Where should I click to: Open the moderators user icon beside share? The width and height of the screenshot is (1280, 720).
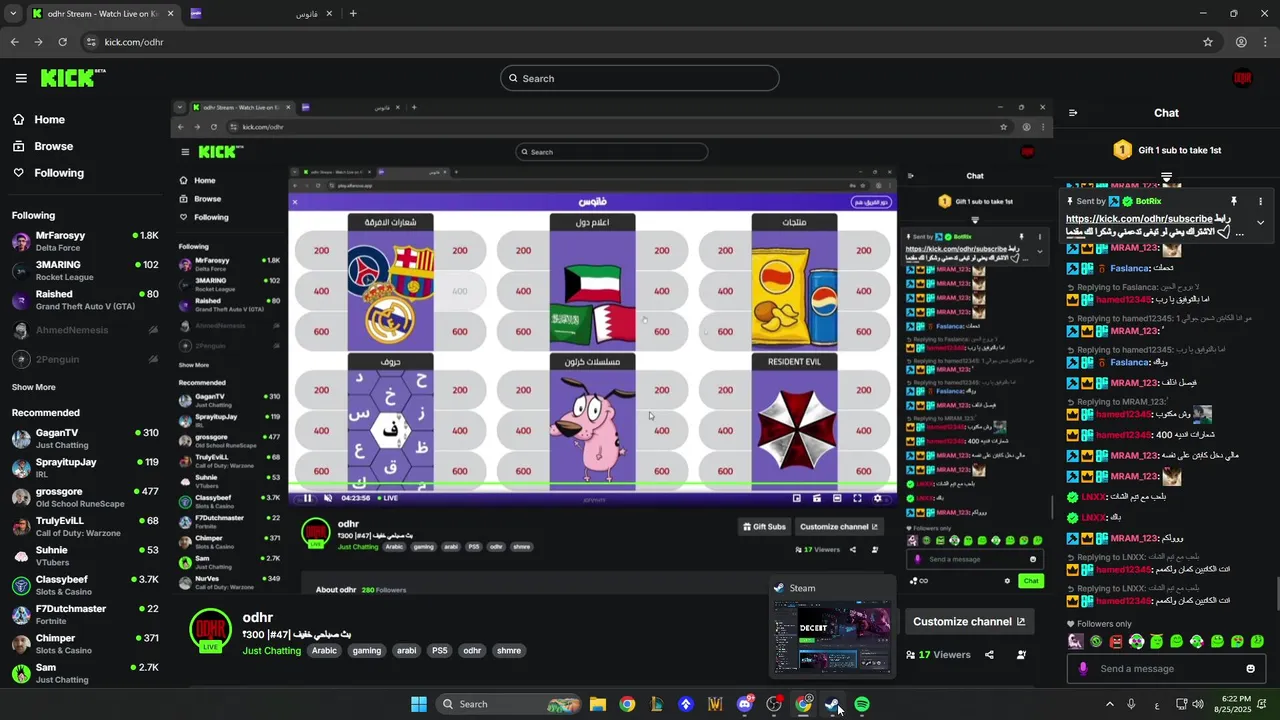coord(1021,655)
